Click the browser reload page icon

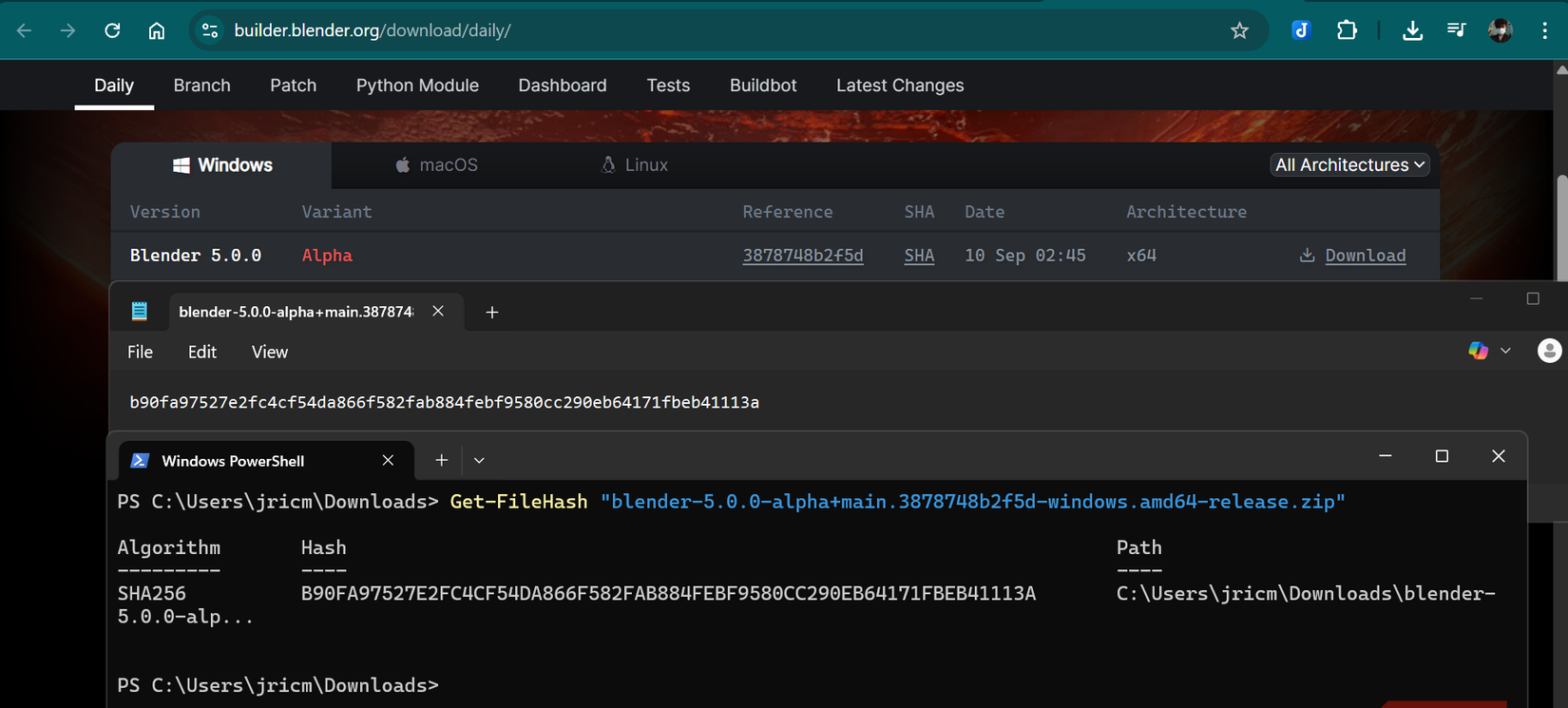pyautogui.click(x=112, y=30)
